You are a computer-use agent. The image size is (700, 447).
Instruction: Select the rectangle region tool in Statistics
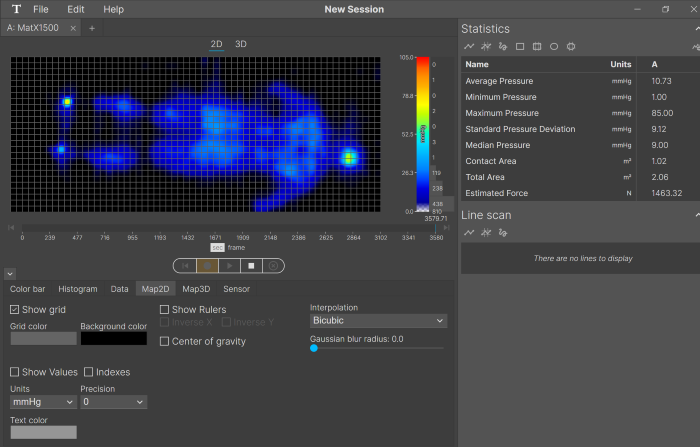tap(520, 46)
